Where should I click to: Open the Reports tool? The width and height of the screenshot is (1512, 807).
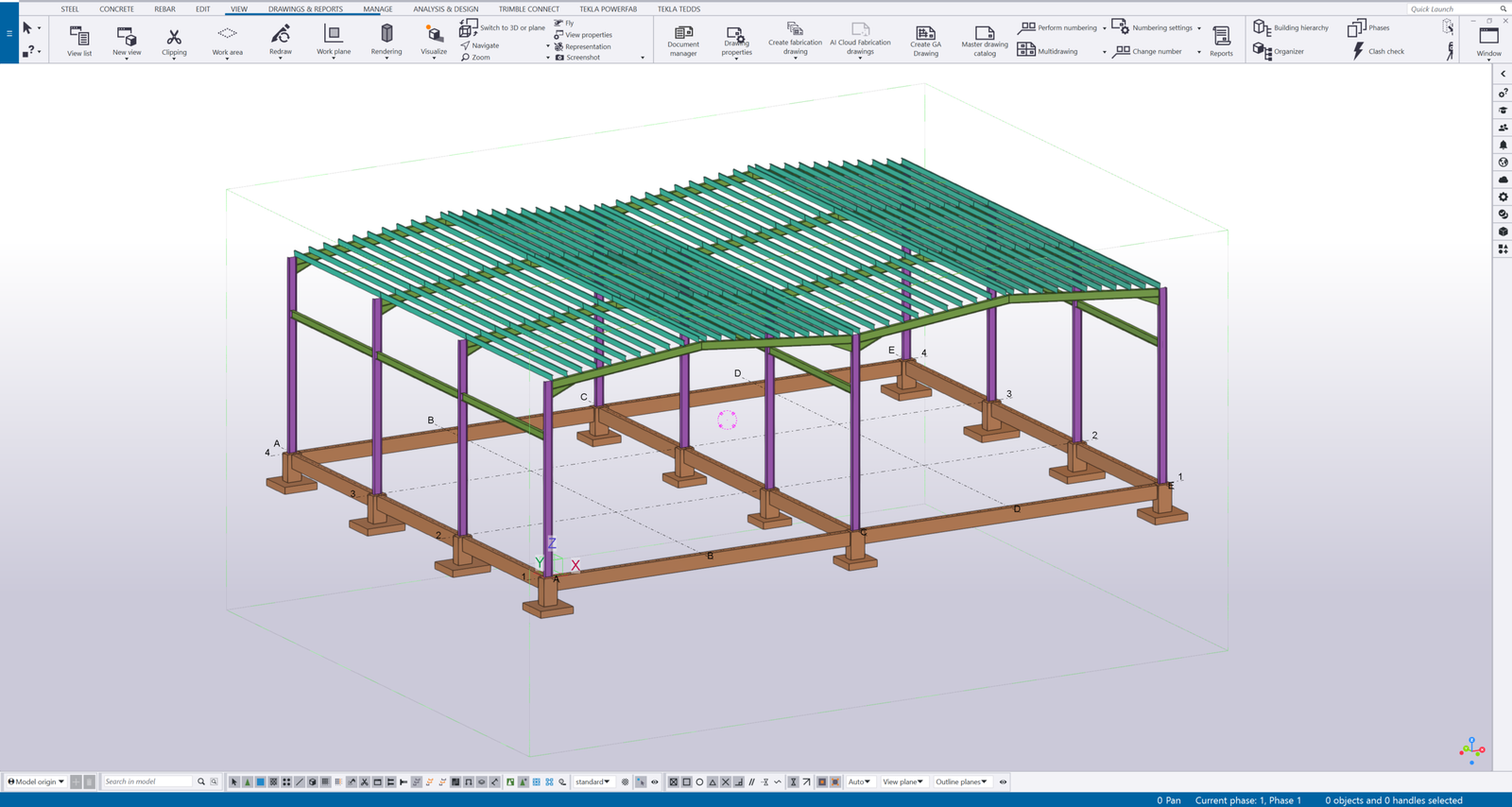pos(1221,41)
